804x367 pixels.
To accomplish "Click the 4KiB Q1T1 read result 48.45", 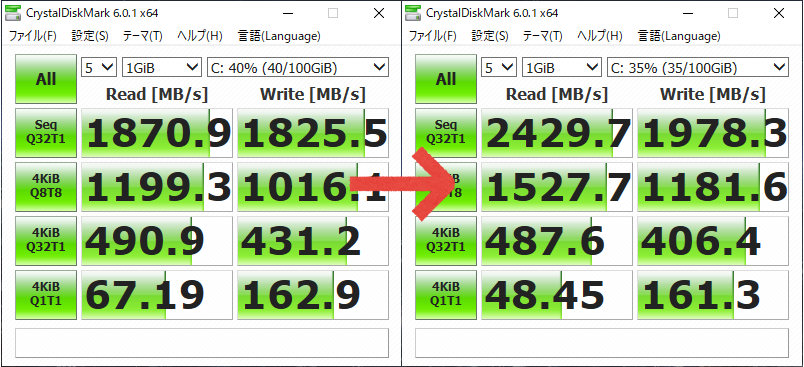I will [x=557, y=295].
